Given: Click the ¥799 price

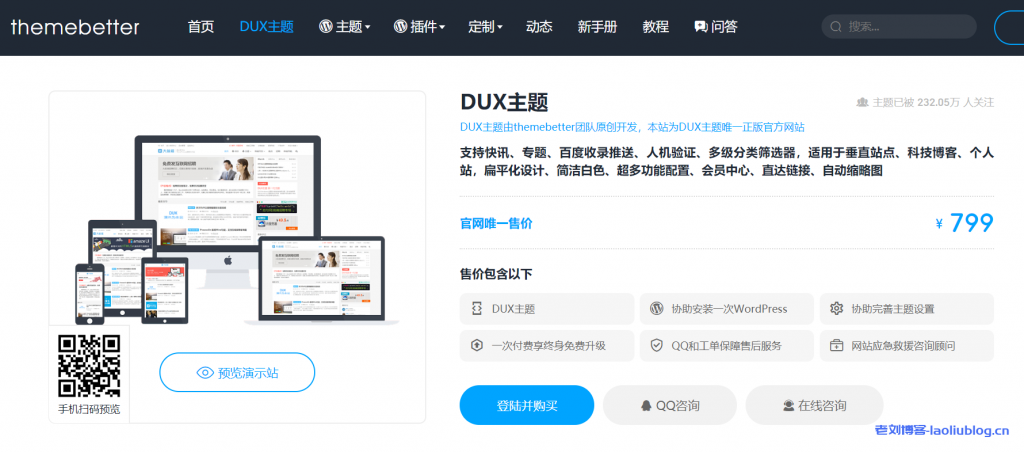Looking at the screenshot, I should click(965, 223).
